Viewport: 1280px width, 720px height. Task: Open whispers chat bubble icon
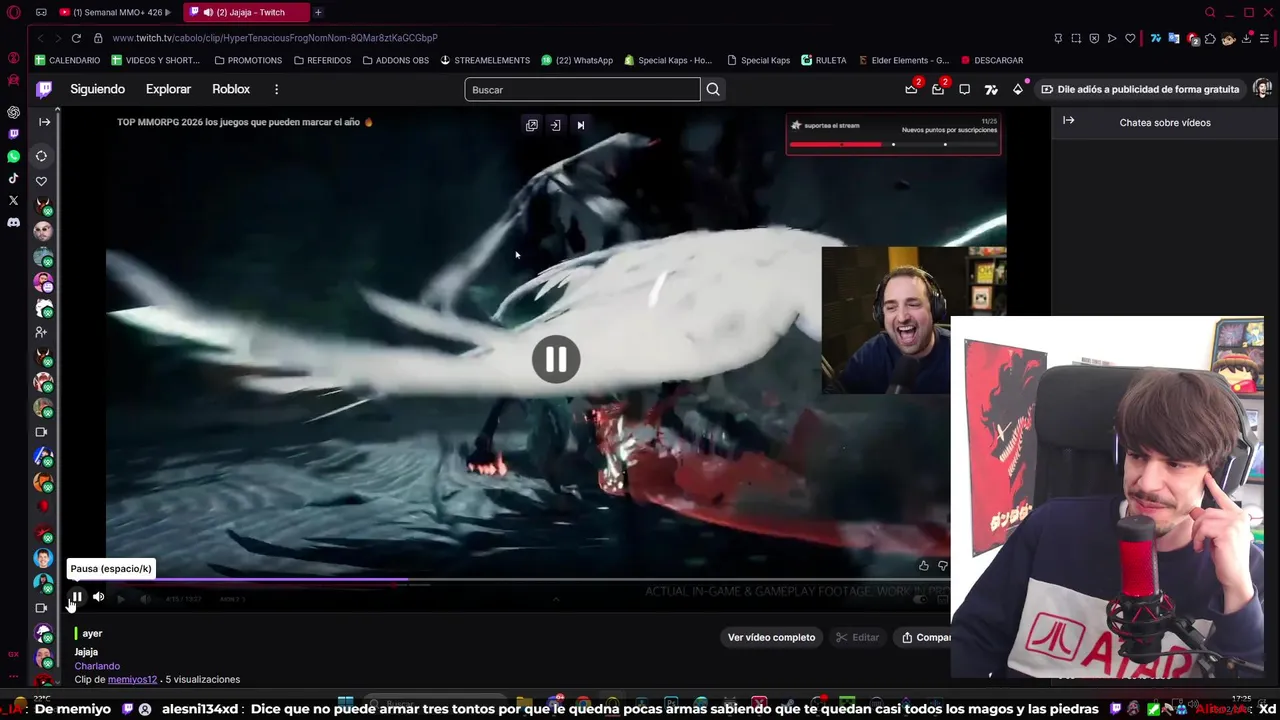(964, 89)
